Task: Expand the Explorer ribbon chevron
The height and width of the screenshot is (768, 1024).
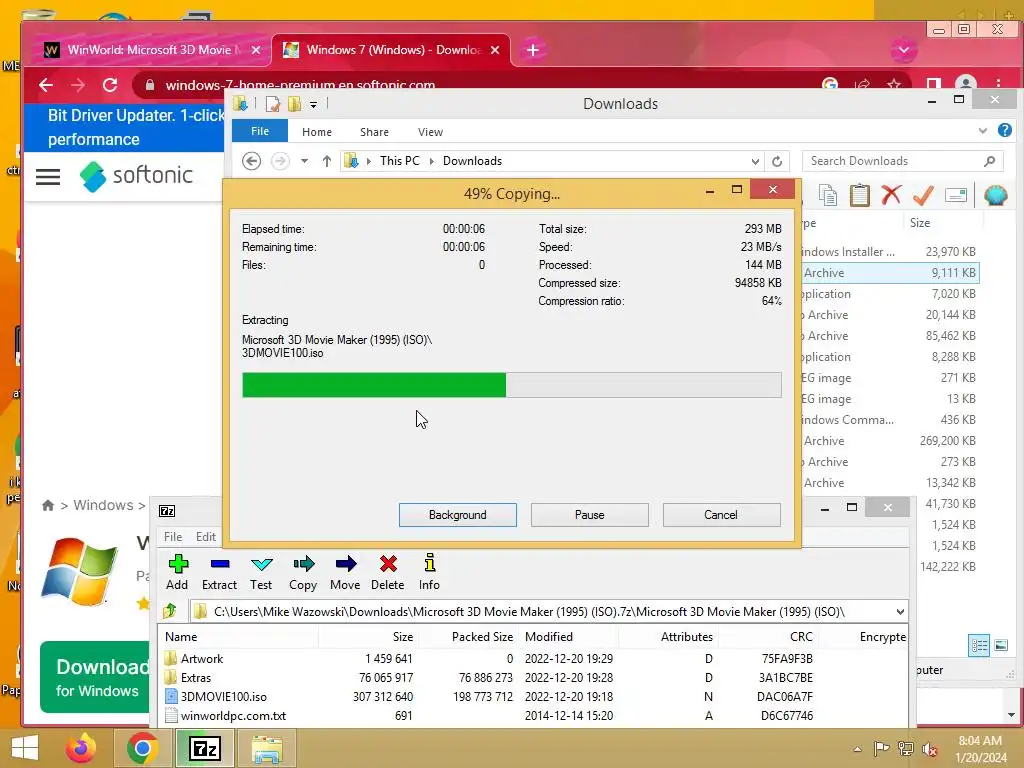Action: pos(982,131)
